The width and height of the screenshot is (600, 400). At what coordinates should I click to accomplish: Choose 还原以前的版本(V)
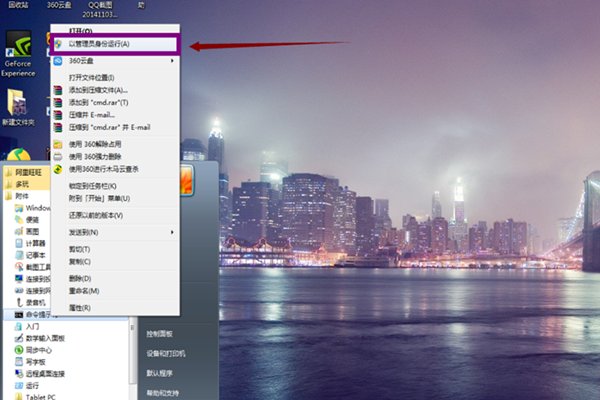96,216
